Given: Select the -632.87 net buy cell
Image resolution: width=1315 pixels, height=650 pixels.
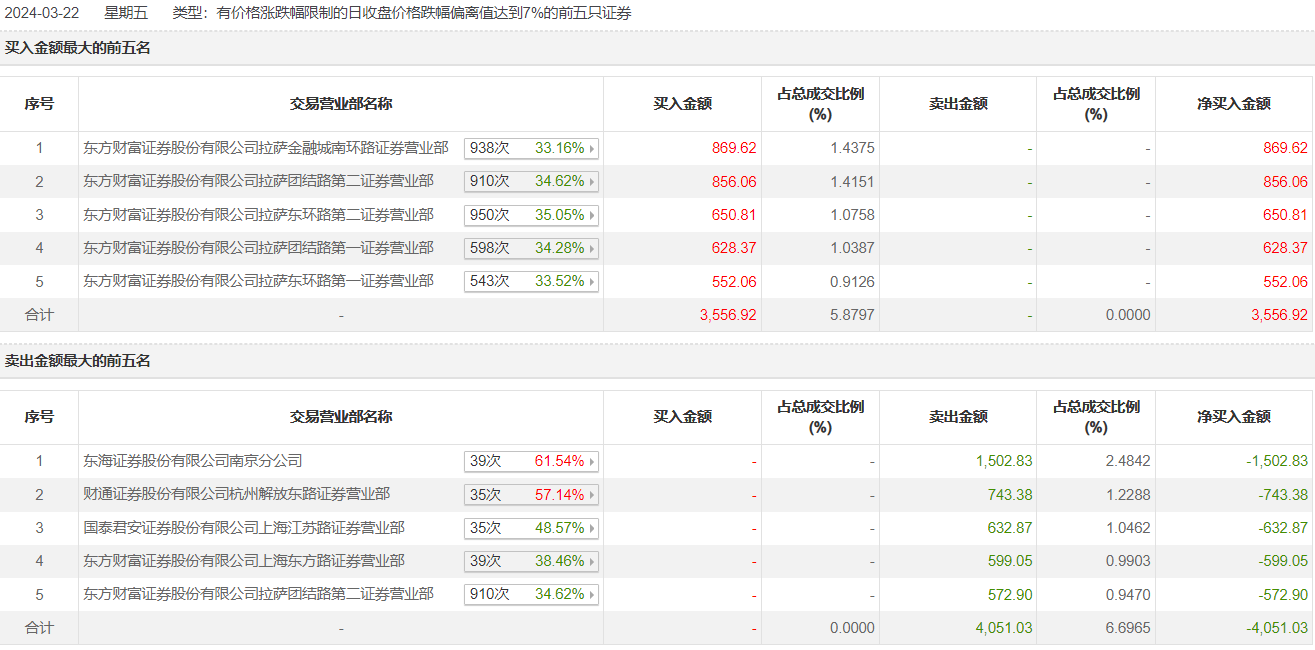Looking at the screenshot, I should [1282, 528].
